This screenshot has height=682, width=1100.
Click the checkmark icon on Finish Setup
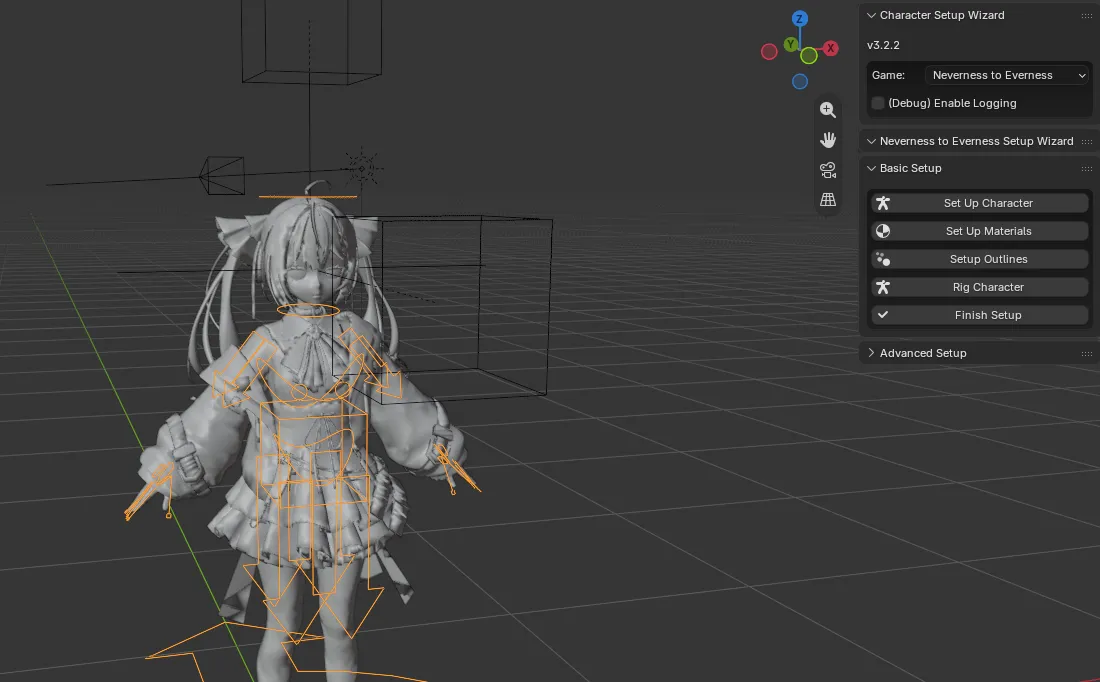click(883, 315)
